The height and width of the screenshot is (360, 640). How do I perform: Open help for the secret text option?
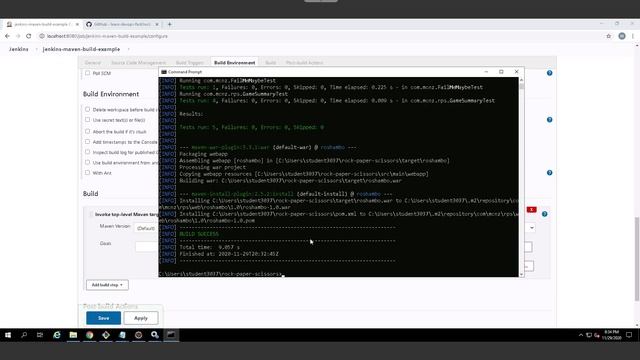(x=549, y=120)
